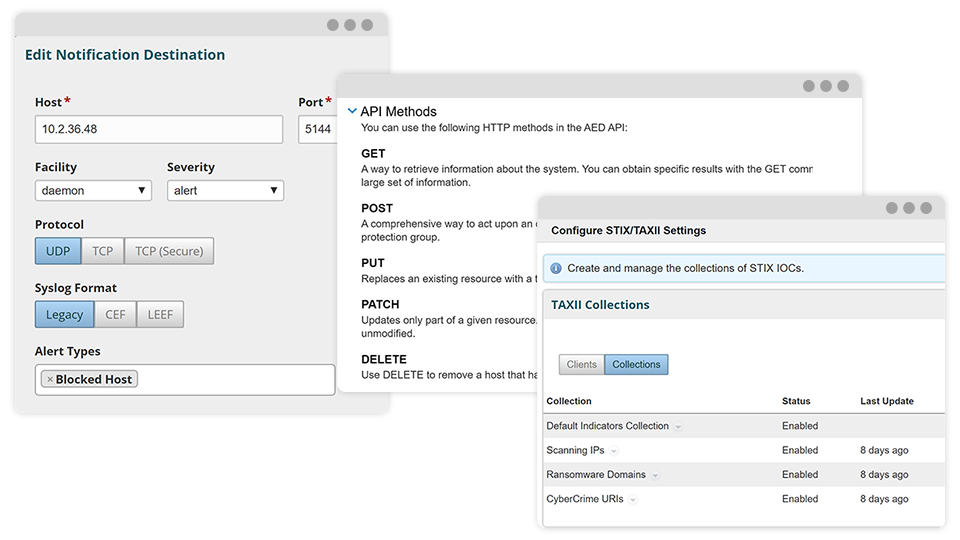Viewport: 960px width, 540px height.
Task: Open CyberCrime URIs arrow menu
Action: pos(633,499)
